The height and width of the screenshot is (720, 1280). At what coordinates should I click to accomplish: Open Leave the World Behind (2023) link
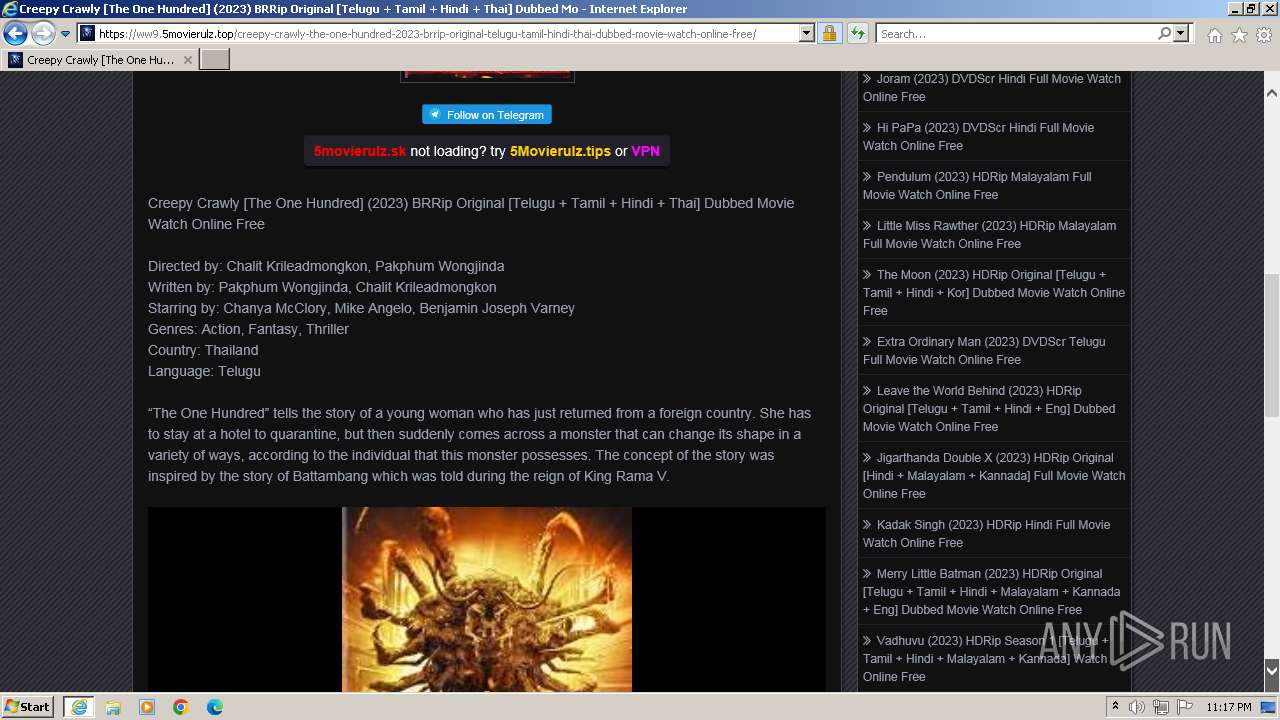pos(989,409)
